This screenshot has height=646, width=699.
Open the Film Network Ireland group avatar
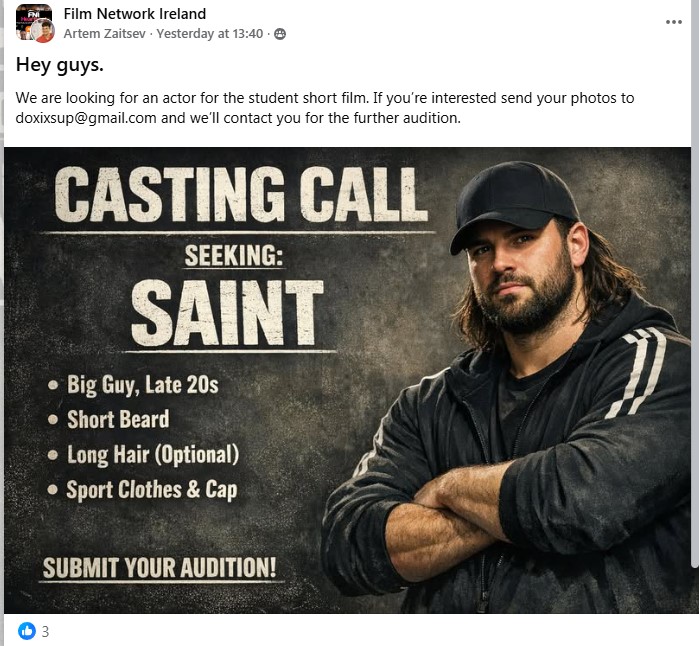[30, 18]
